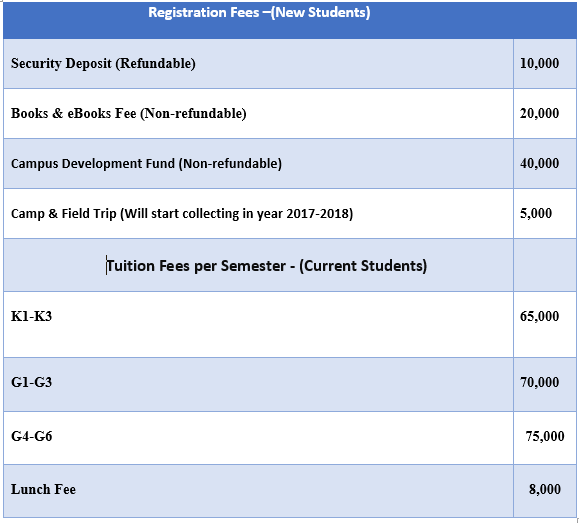Click the 5,000 amount cell
579x523 pixels.
tap(545, 213)
